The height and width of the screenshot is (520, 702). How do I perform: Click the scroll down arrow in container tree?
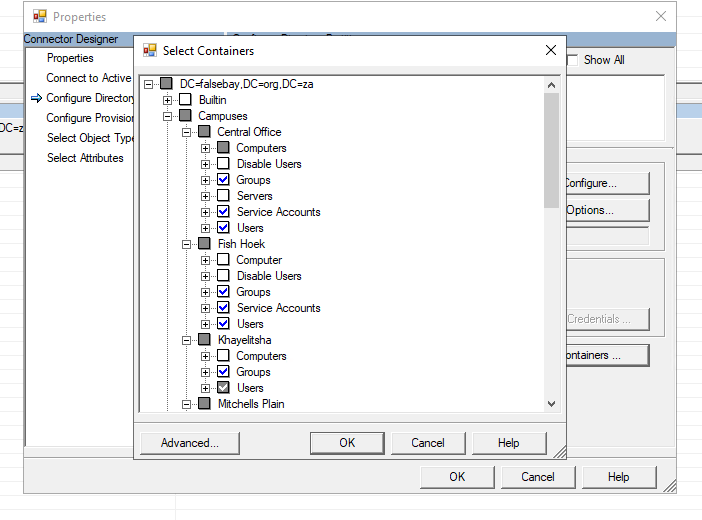click(551, 403)
